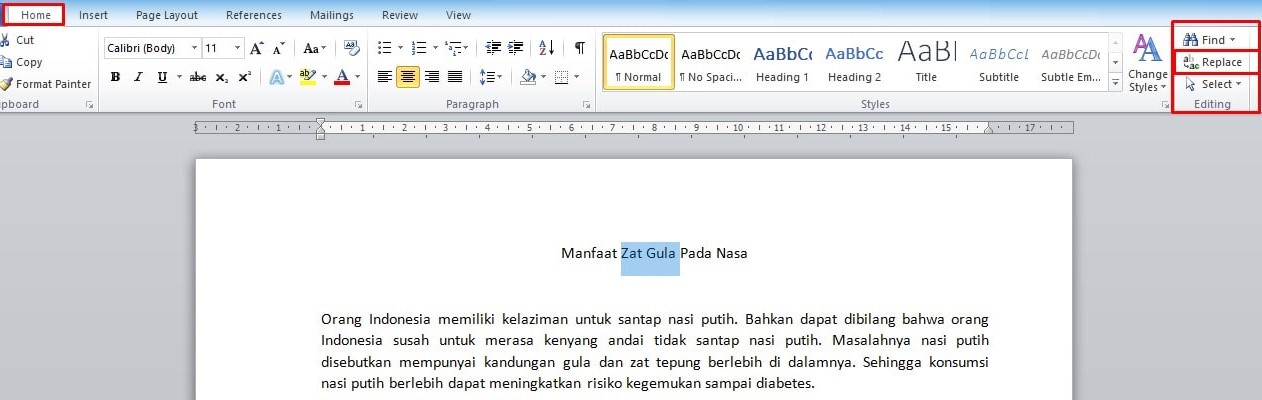Viewport: 1262px width, 400px height.
Task: Click the Strikethrough icon
Action: click(198, 77)
